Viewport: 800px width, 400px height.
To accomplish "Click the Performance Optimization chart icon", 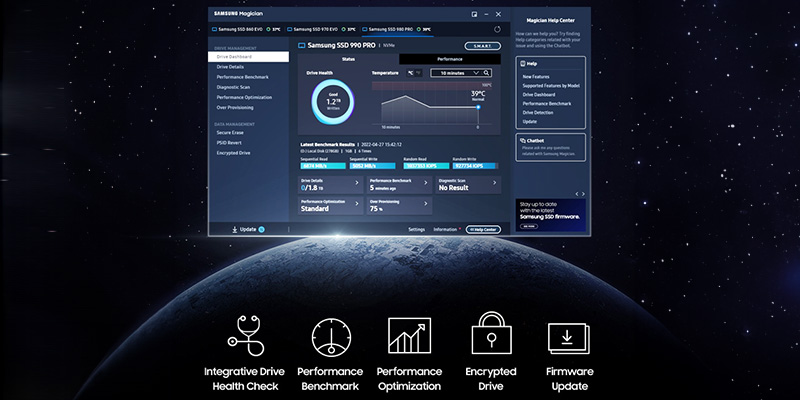I will pos(409,336).
